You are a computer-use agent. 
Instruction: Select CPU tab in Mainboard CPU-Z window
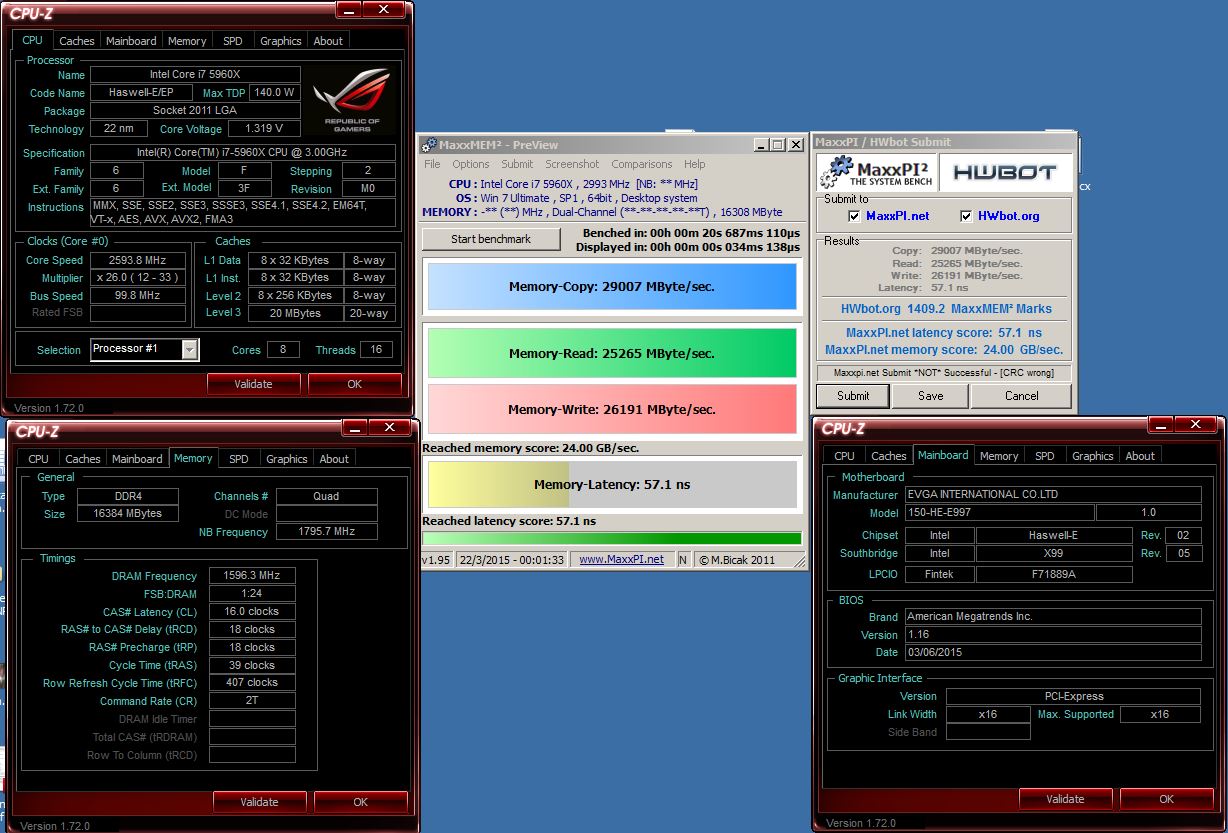845,456
